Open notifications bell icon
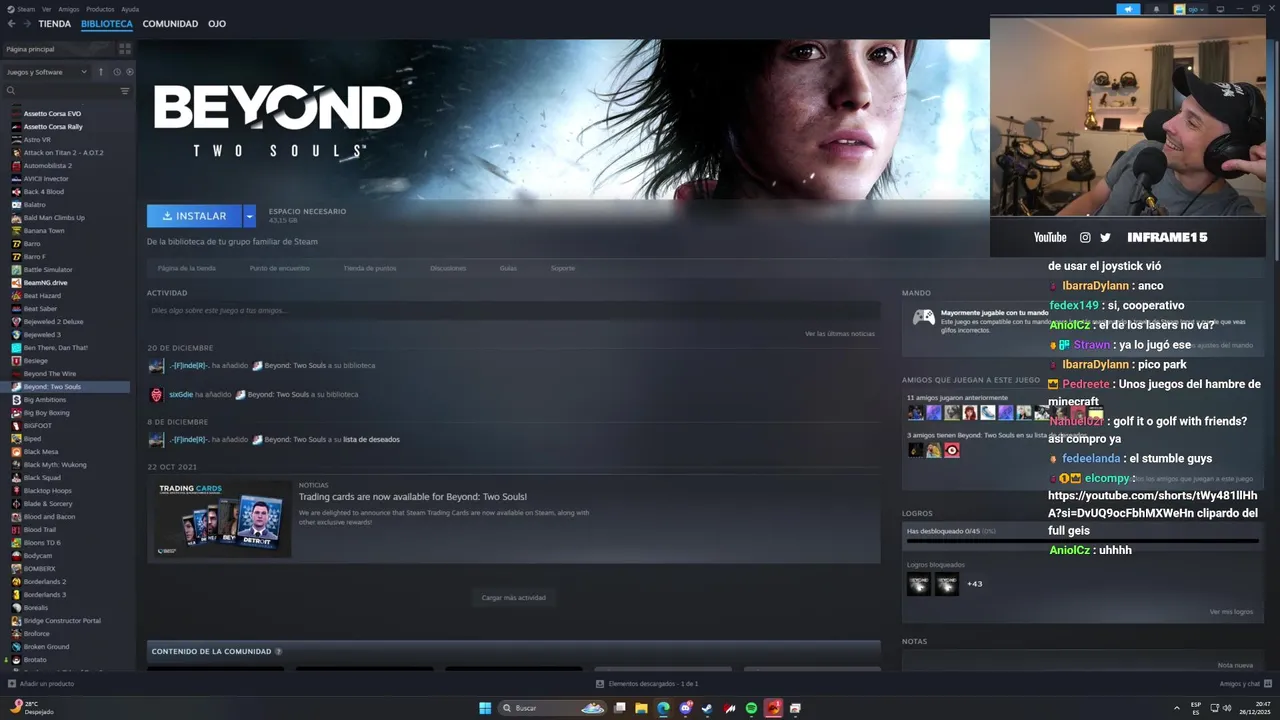This screenshot has height=720, width=1280. [1157, 9]
